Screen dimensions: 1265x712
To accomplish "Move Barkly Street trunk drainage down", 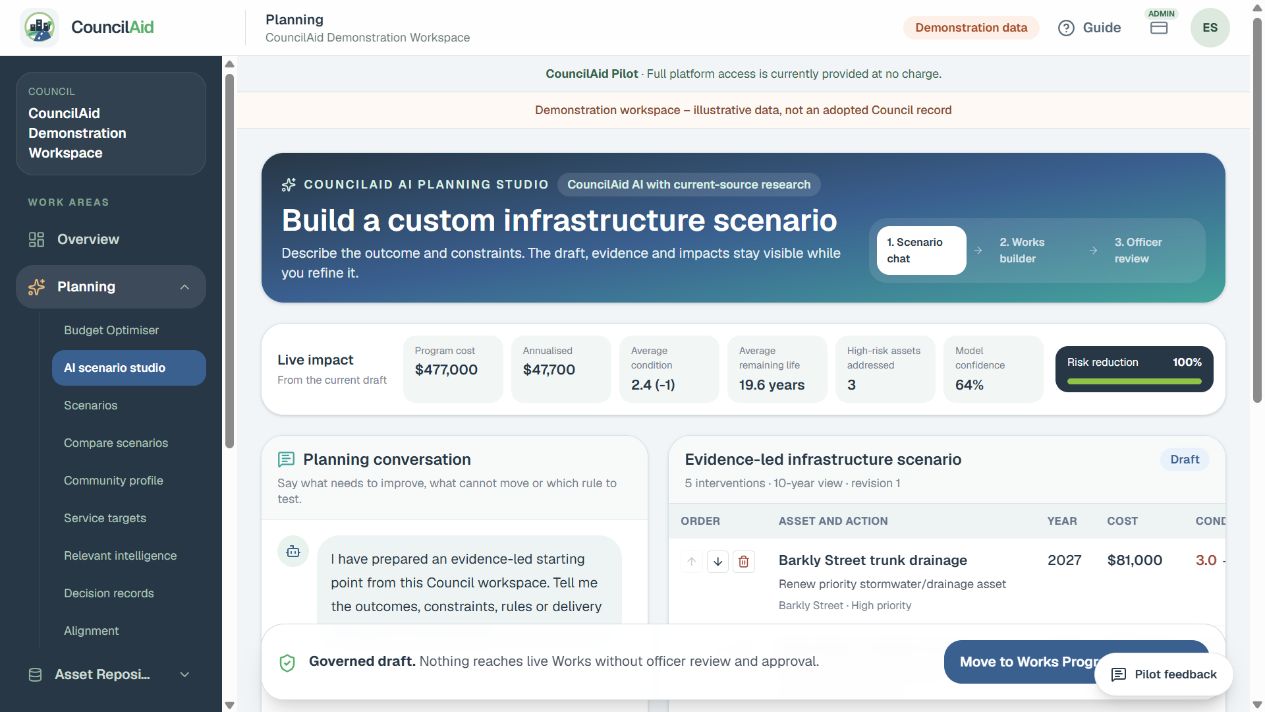I will point(718,562).
